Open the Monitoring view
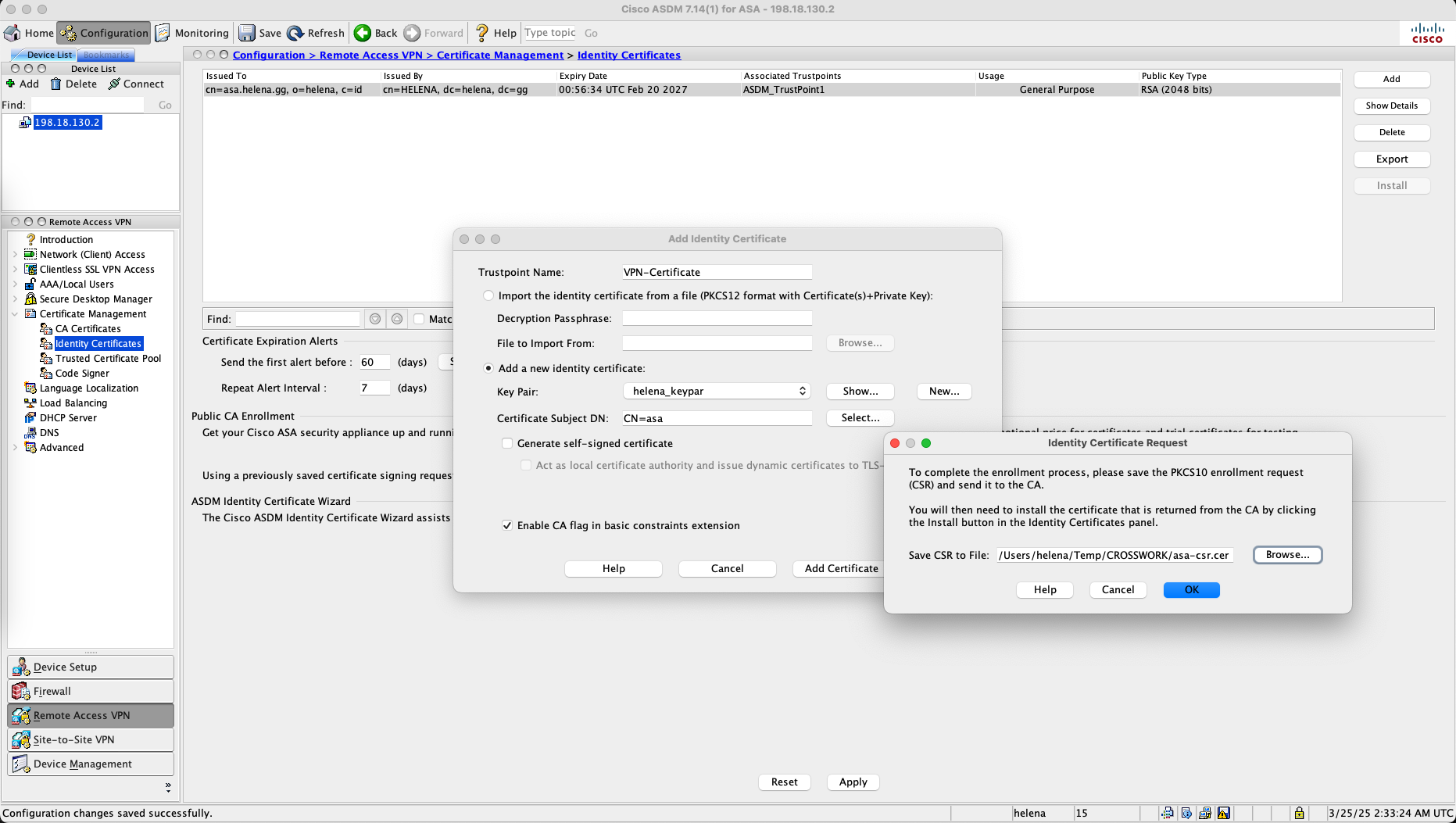 (x=192, y=33)
